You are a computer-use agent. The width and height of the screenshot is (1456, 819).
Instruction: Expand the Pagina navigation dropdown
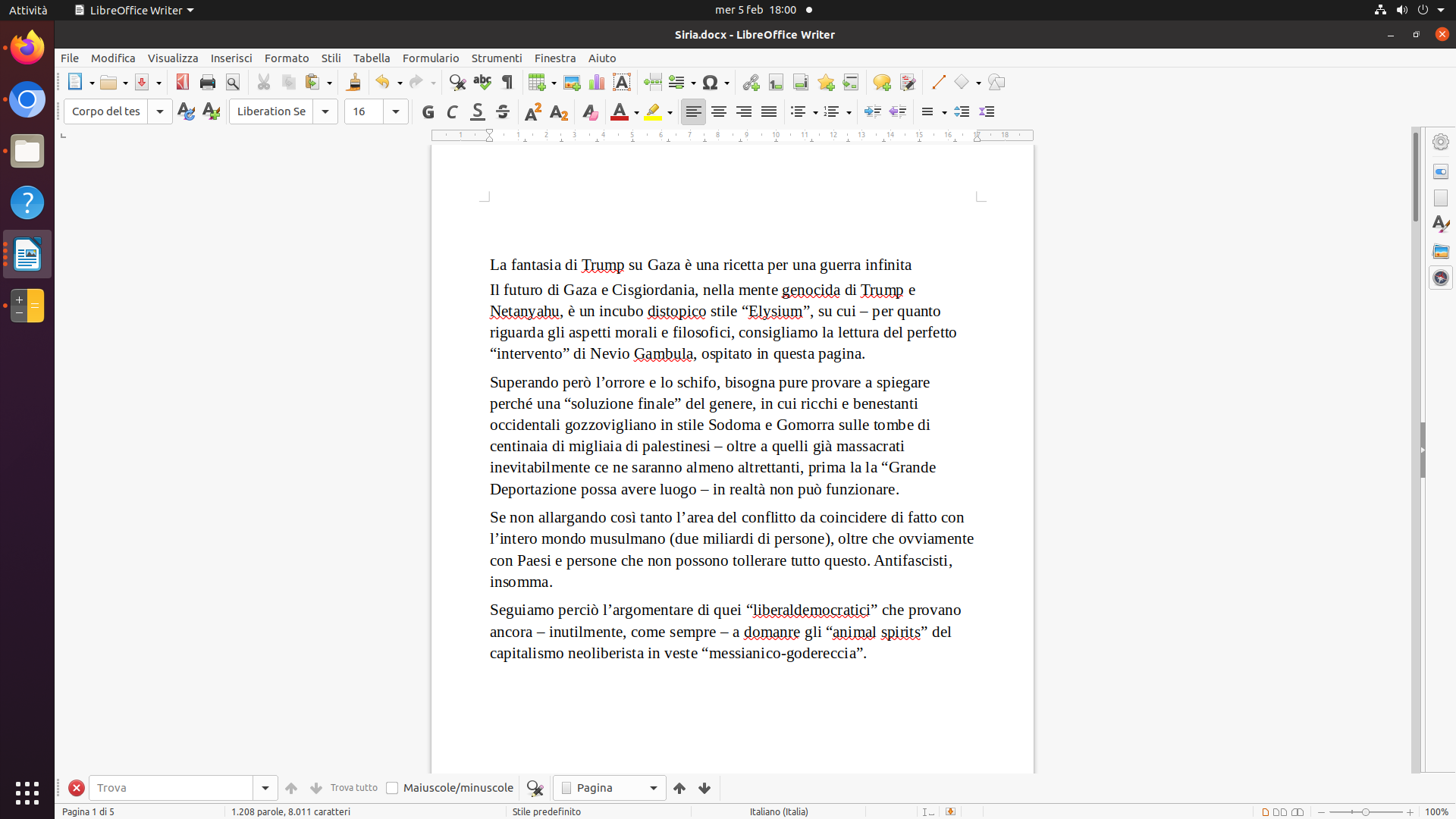653,788
